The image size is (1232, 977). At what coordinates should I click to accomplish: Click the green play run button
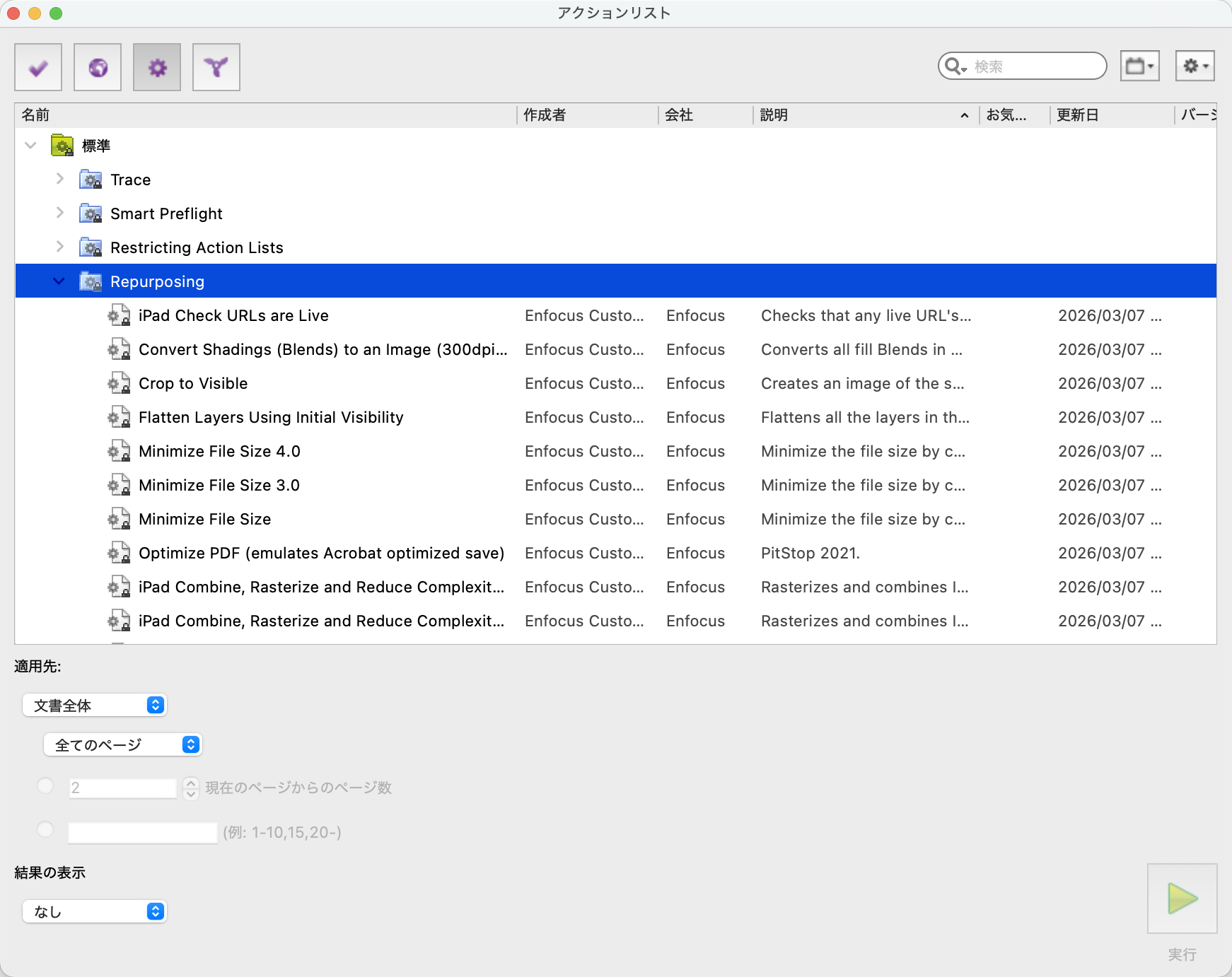click(1182, 899)
